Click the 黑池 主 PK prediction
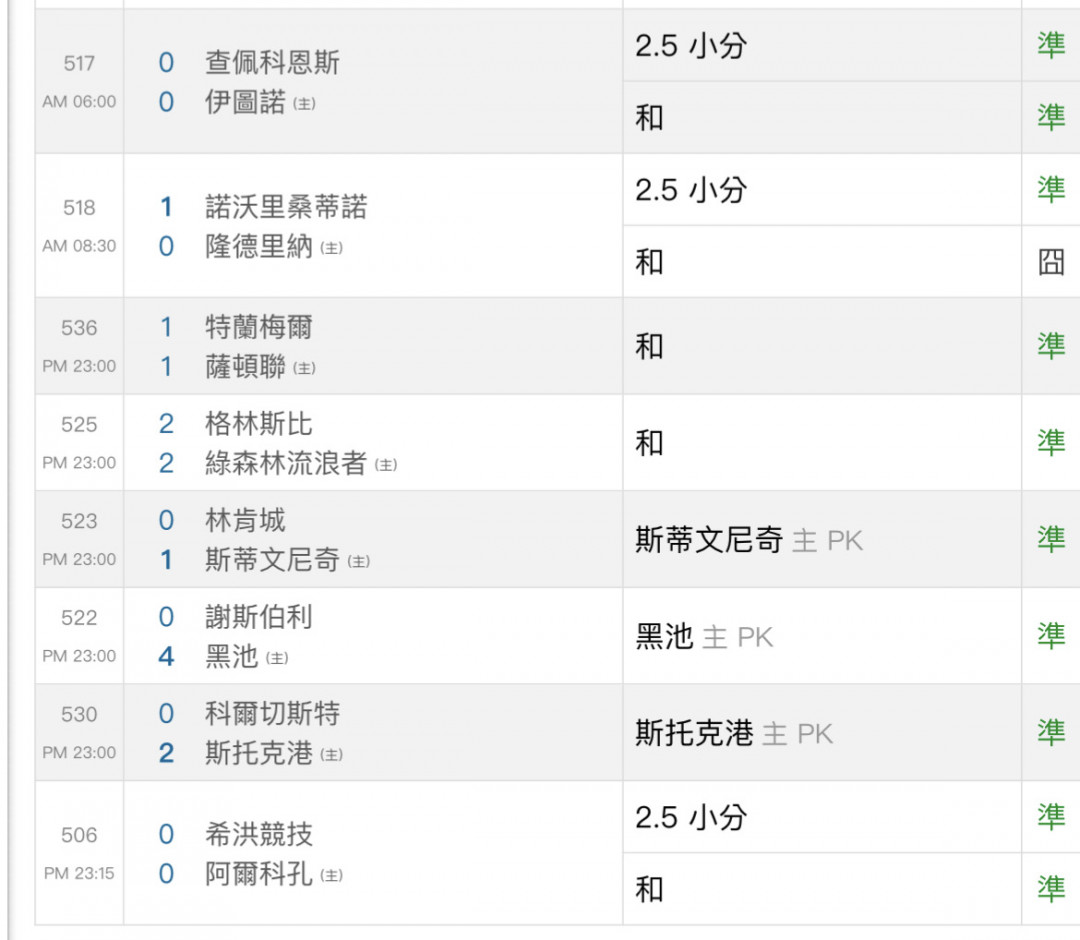The height and width of the screenshot is (940, 1080). (704, 637)
